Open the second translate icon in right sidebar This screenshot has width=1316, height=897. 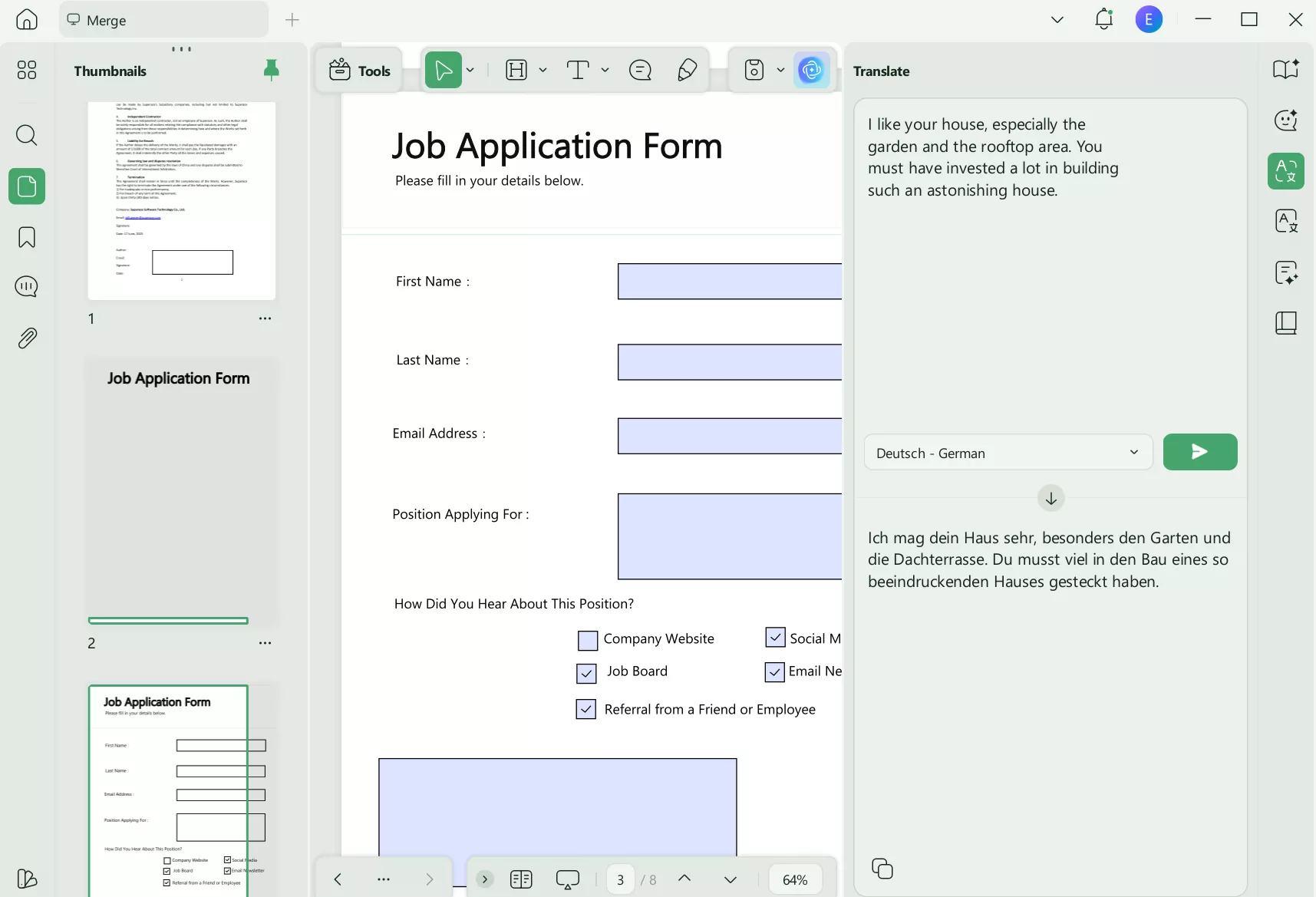point(1286,221)
